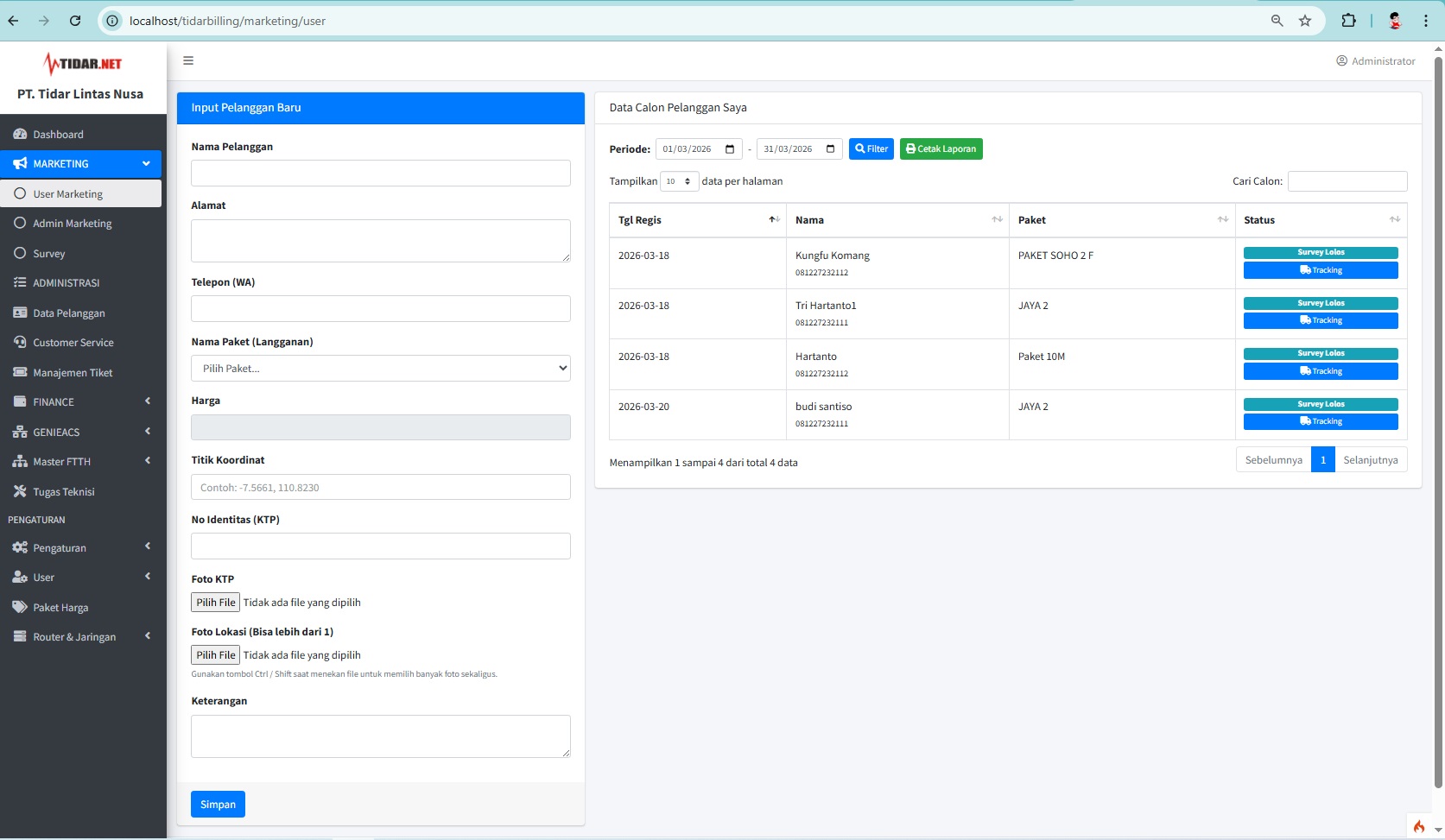This screenshot has height=840, width=1445.
Task: Click the Dashboard gauge icon
Action: pyautogui.click(x=20, y=134)
